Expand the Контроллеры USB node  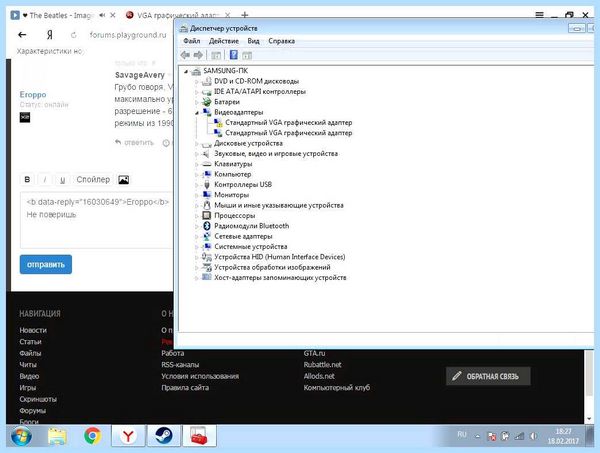197,185
